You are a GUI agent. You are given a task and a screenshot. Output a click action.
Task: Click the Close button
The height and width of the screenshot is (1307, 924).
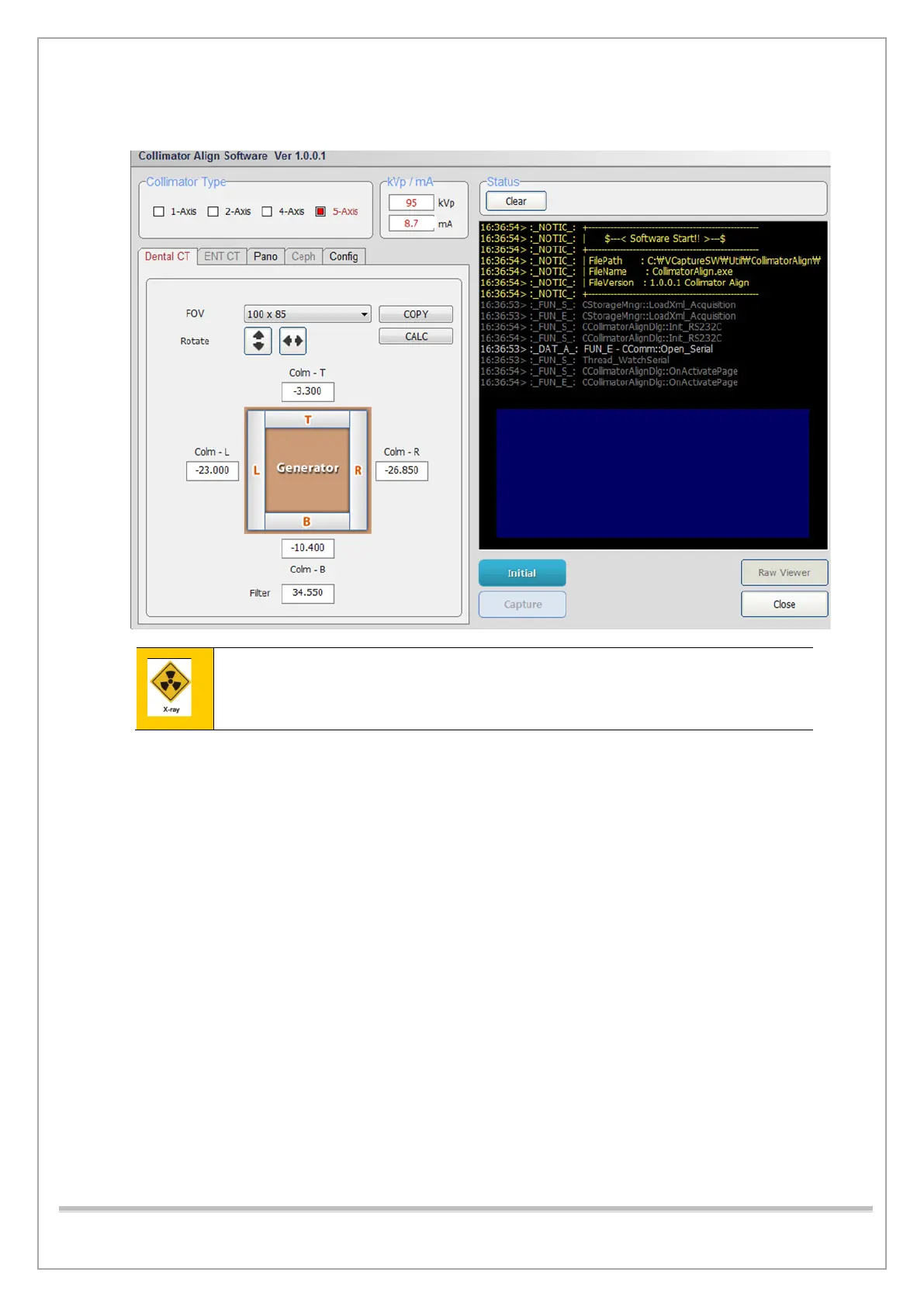click(784, 605)
